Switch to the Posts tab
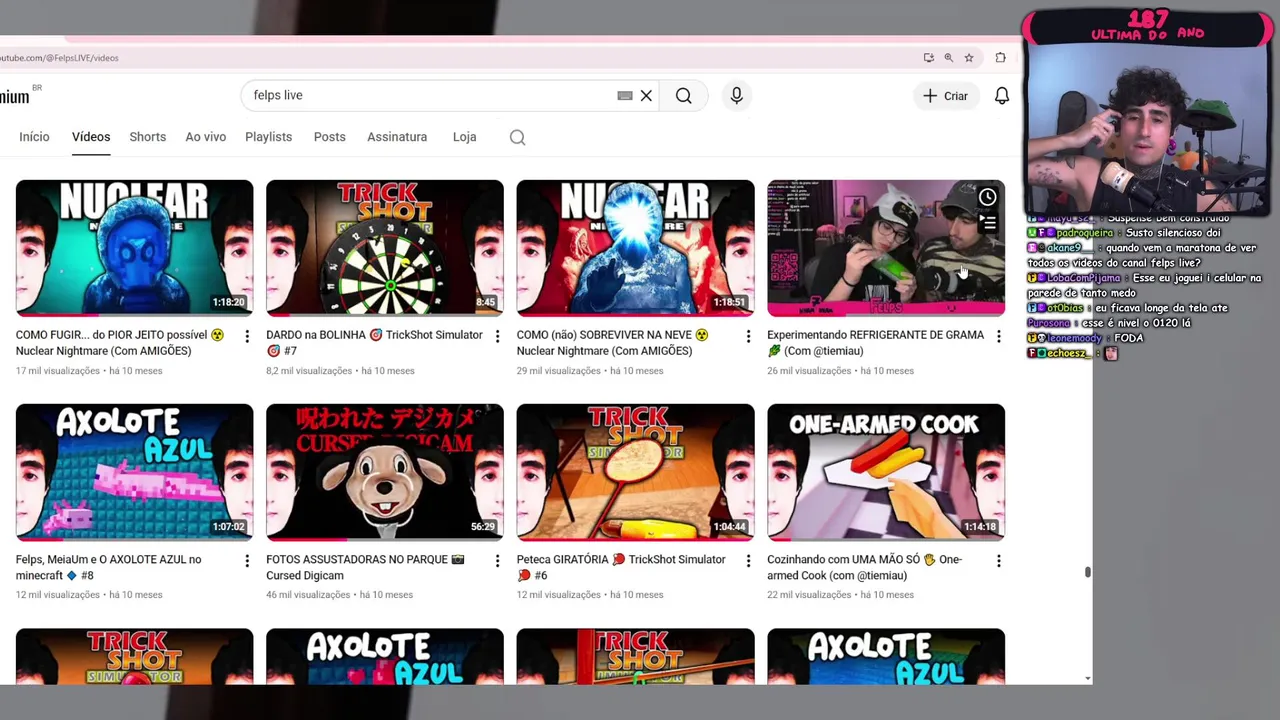Image resolution: width=1280 pixels, height=720 pixels. pos(330,137)
